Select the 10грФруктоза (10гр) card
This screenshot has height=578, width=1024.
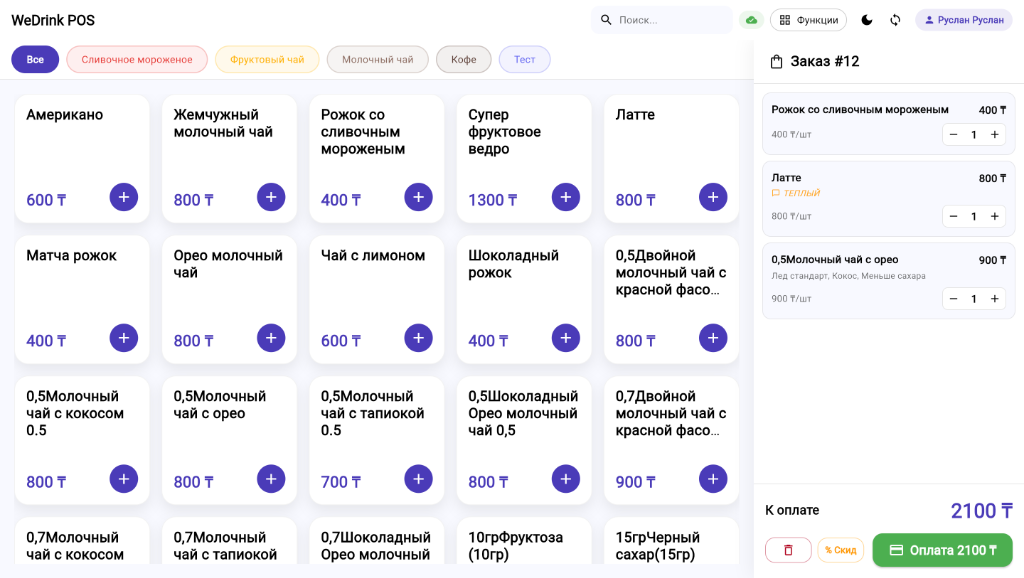[x=524, y=541]
